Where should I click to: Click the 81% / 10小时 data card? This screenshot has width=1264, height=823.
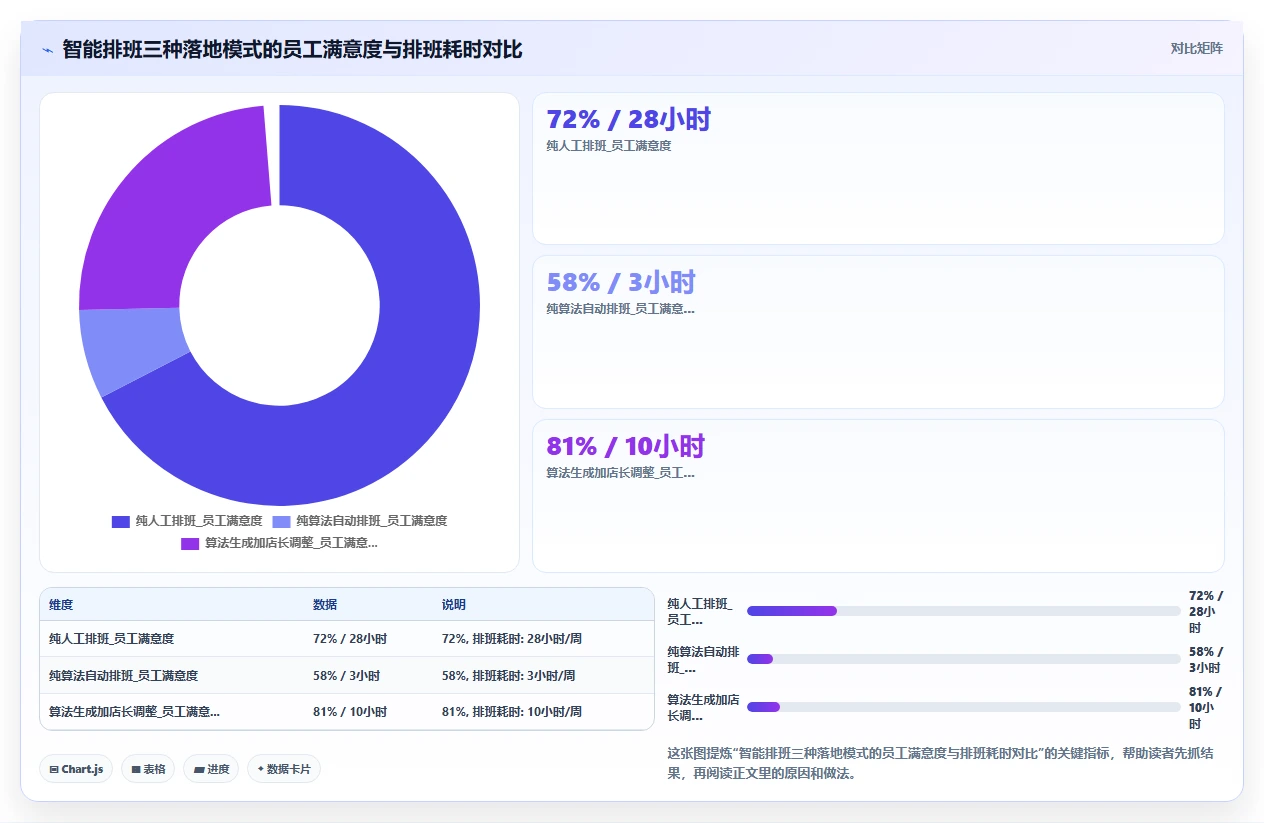coord(878,496)
